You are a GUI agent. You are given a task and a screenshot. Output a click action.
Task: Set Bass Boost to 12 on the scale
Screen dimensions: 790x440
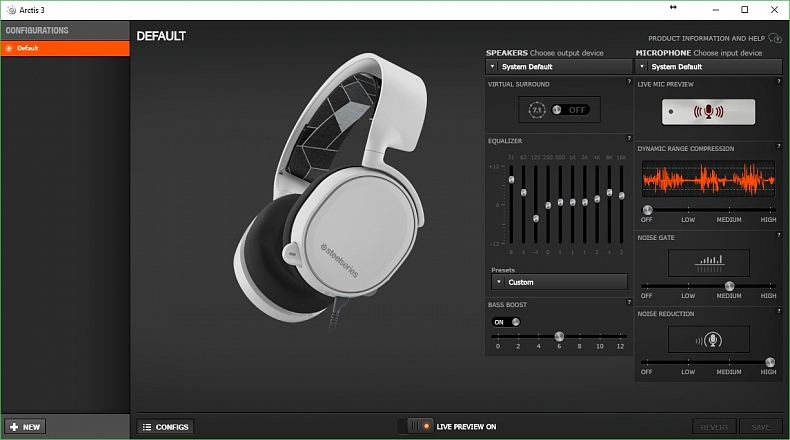620,346
